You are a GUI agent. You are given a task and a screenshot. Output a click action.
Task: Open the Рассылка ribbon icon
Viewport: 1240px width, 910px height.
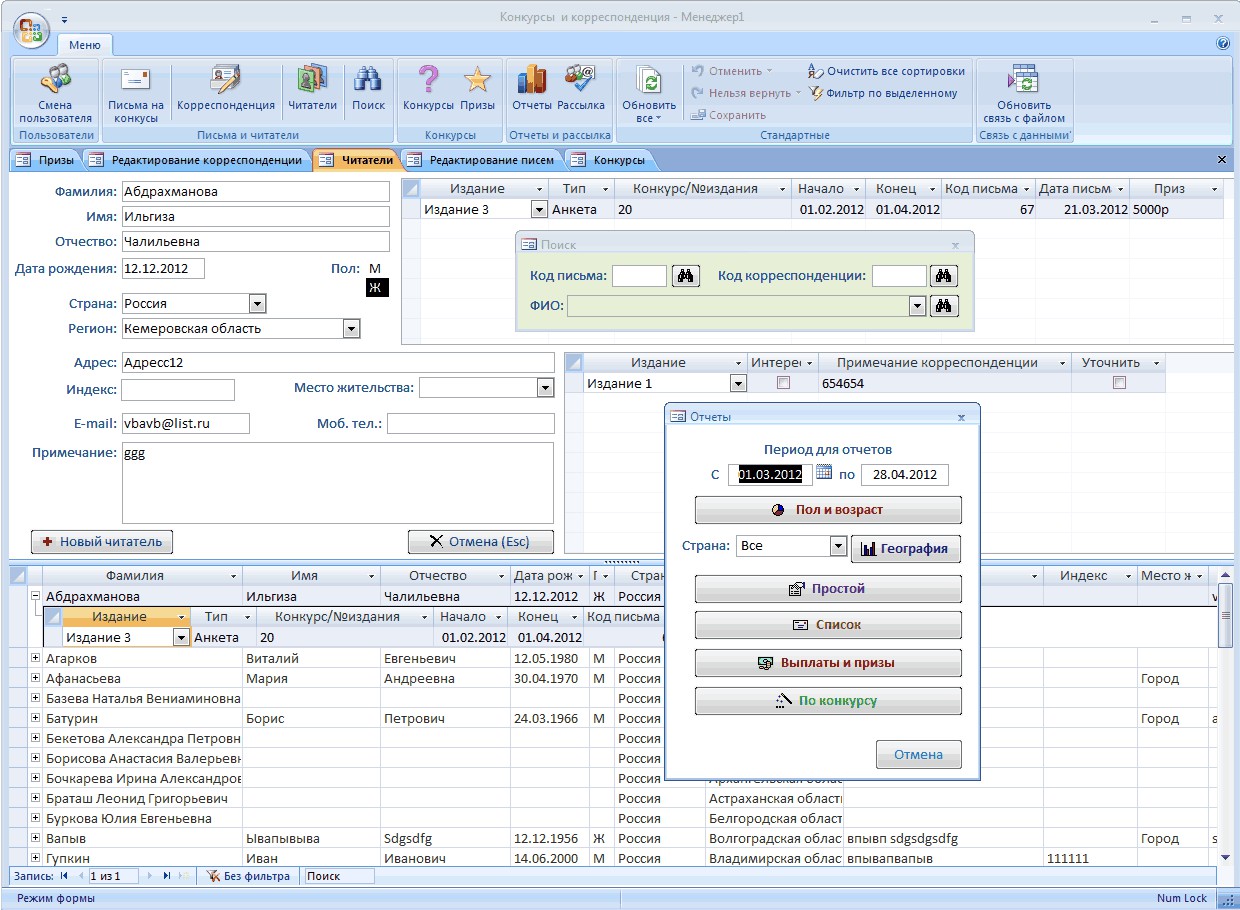(x=581, y=89)
